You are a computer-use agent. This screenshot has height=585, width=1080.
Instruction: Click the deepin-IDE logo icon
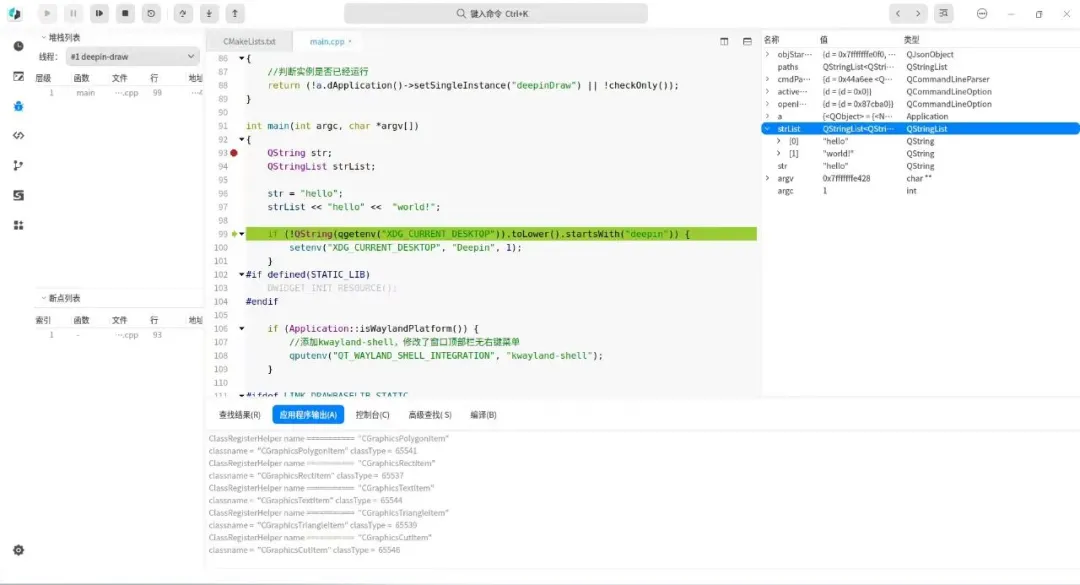[14, 13]
